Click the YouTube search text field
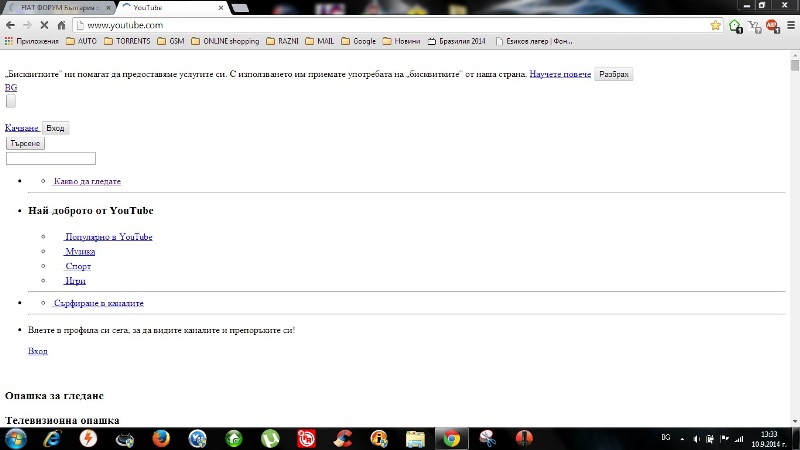Image resolution: width=800 pixels, height=450 pixels. coord(51,158)
